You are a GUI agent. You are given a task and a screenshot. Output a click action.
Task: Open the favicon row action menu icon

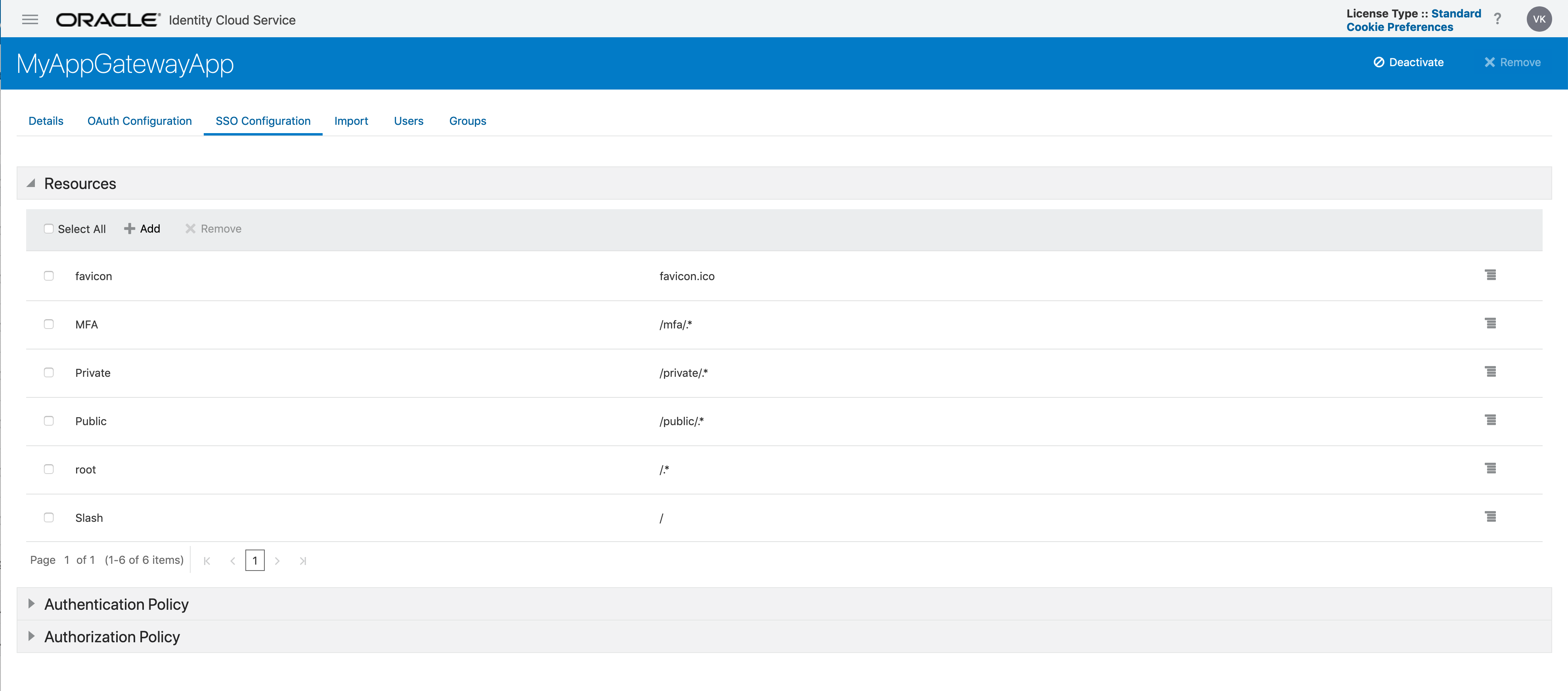[1490, 275]
